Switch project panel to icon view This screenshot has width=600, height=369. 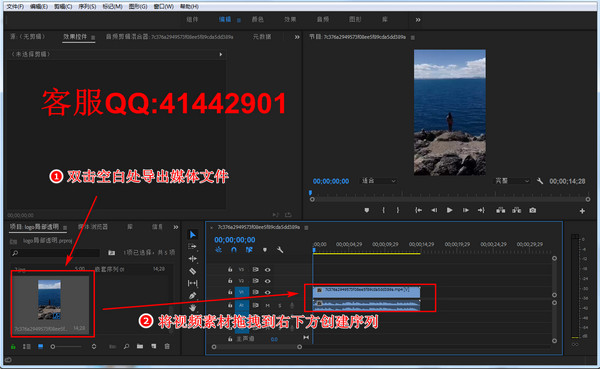[x=41, y=346]
